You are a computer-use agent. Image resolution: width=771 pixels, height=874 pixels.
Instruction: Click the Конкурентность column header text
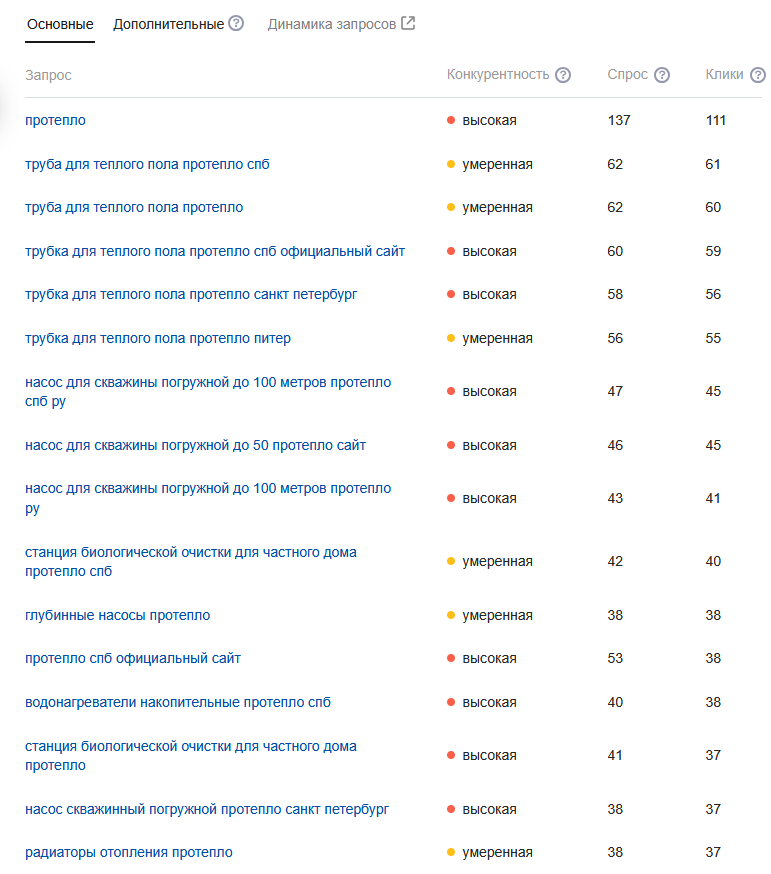click(498, 75)
